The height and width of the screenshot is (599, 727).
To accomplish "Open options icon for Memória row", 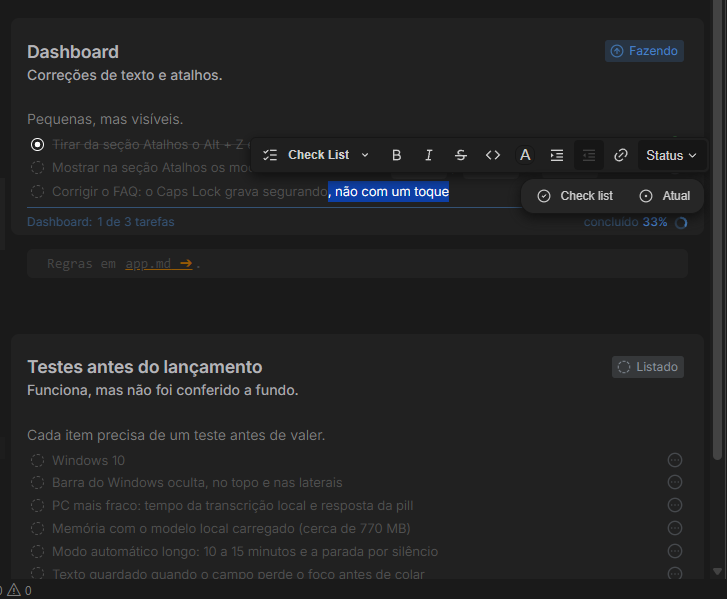I will (x=675, y=528).
